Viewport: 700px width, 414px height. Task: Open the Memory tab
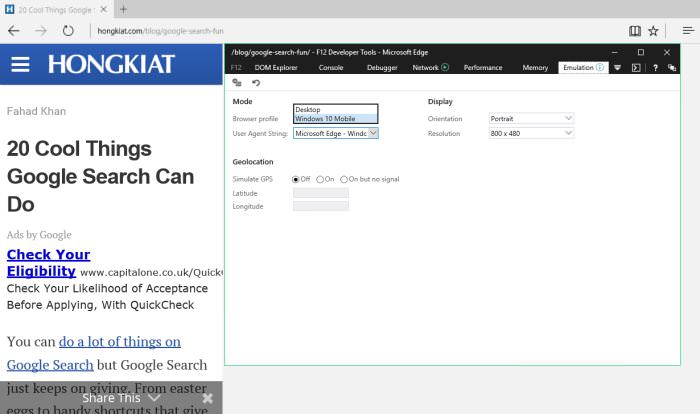click(x=535, y=67)
